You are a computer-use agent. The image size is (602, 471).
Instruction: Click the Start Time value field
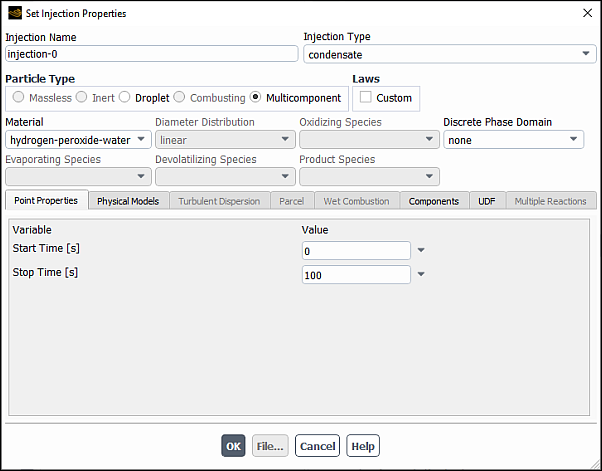tap(356, 251)
